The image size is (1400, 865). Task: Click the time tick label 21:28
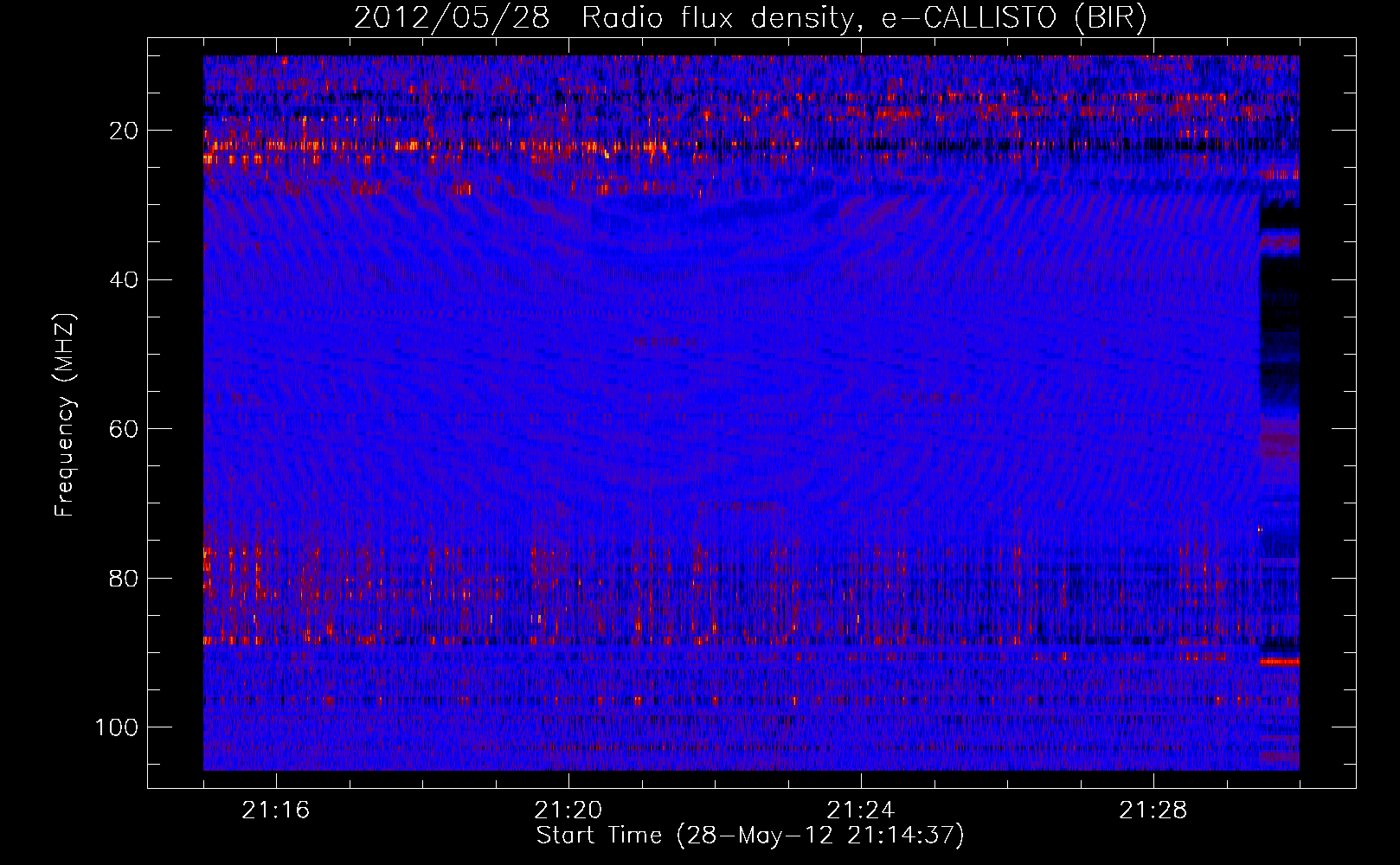coord(1153,811)
